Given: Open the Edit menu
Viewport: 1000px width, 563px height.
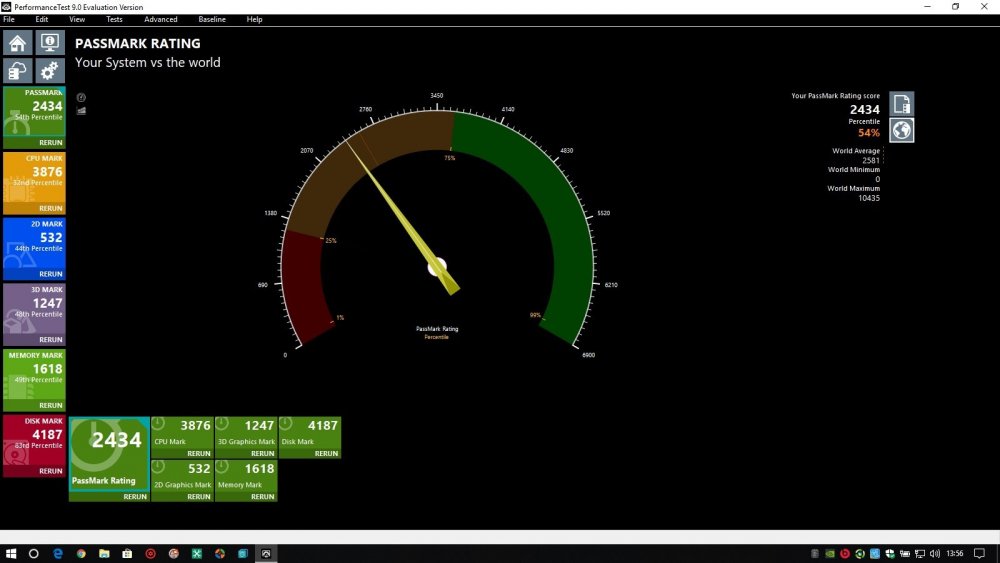Looking at the screenshot, I should click(41, 20).
